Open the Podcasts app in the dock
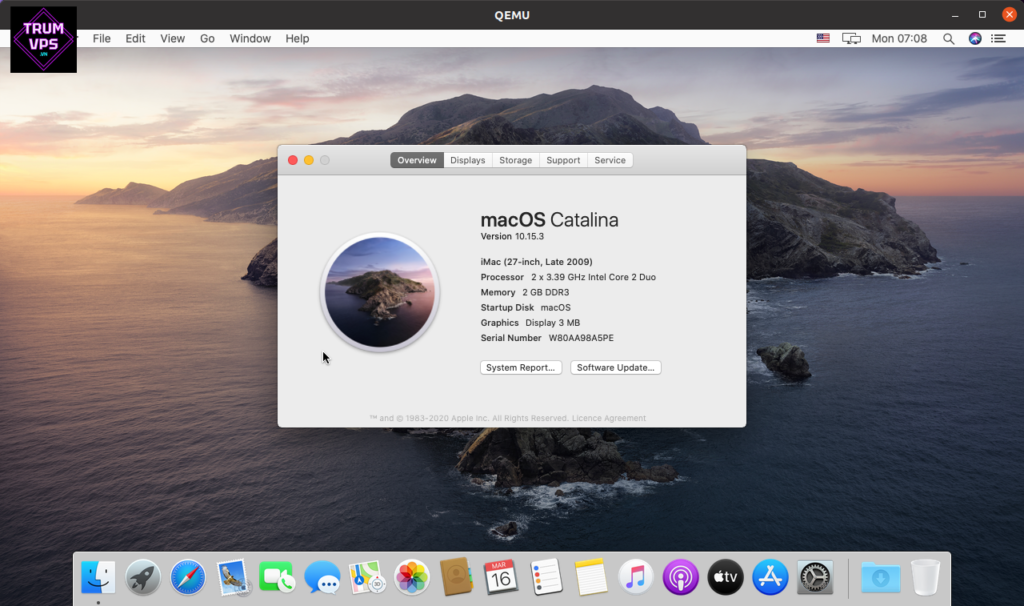 (x=680, y=577)
